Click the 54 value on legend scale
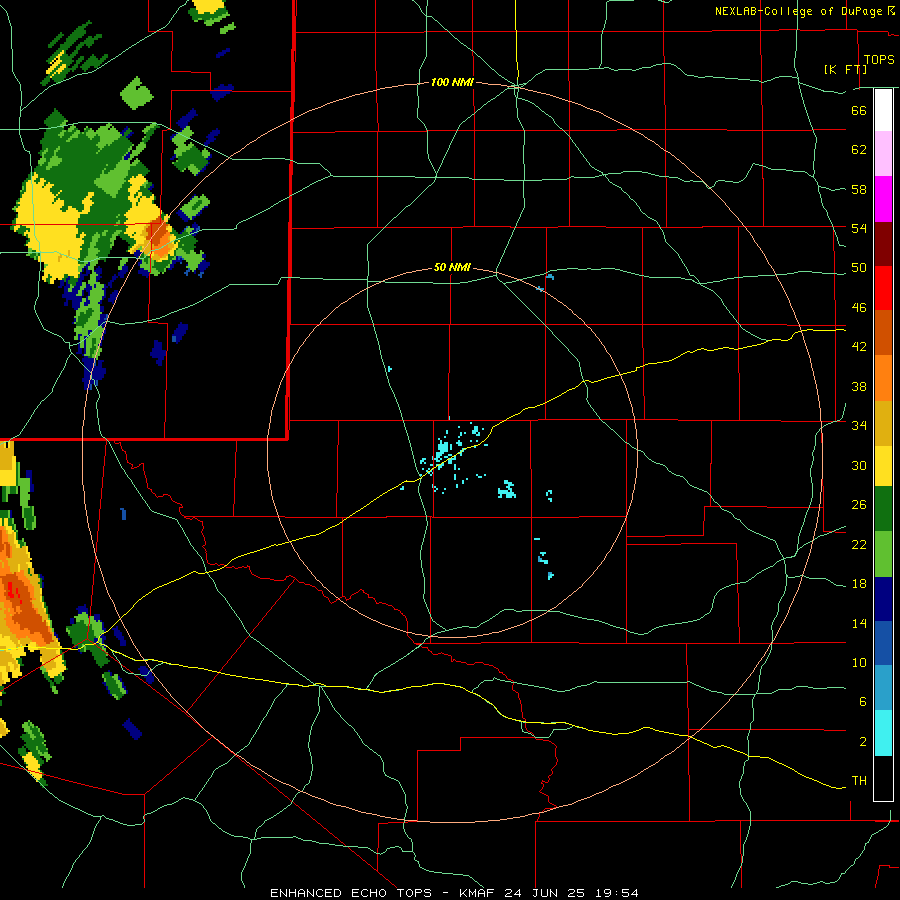 [x=859, y=228]
